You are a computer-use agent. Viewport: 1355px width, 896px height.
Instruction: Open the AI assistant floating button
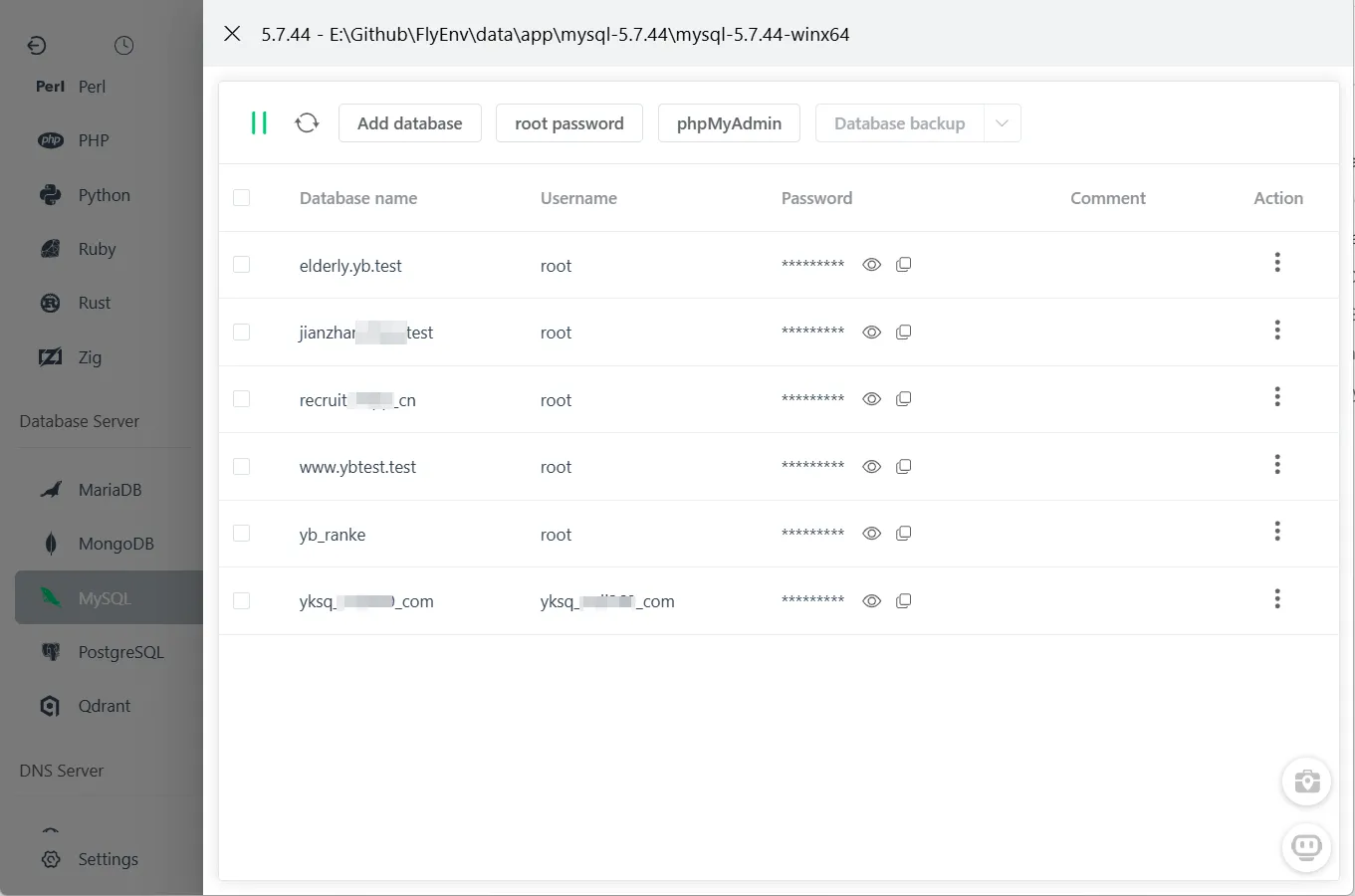pos(1306,847)
